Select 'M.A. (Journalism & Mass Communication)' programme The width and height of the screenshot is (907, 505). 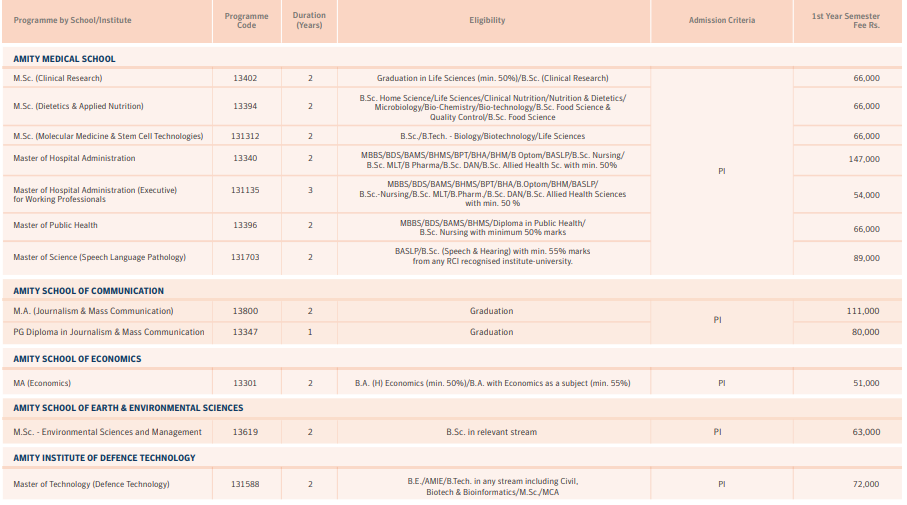tap(93, 311)
